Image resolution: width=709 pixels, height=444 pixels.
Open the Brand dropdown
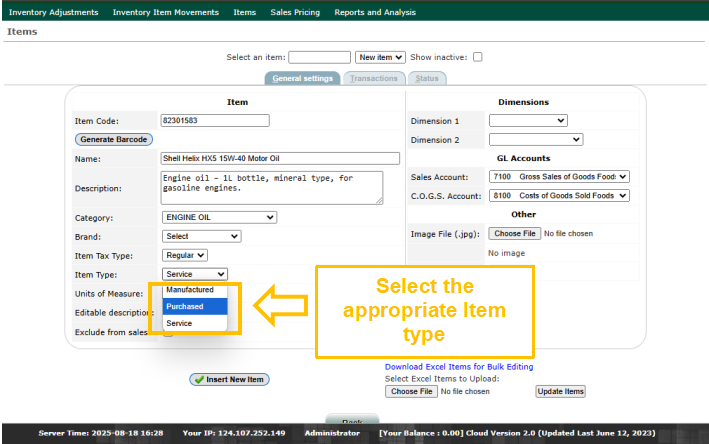coord(201,236)
